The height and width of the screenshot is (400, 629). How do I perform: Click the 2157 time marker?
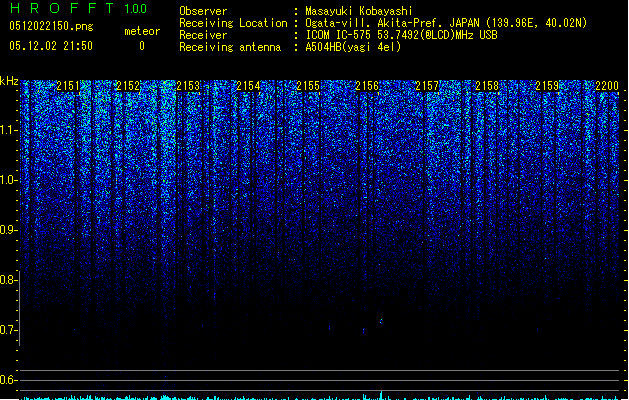click(427, 86)
